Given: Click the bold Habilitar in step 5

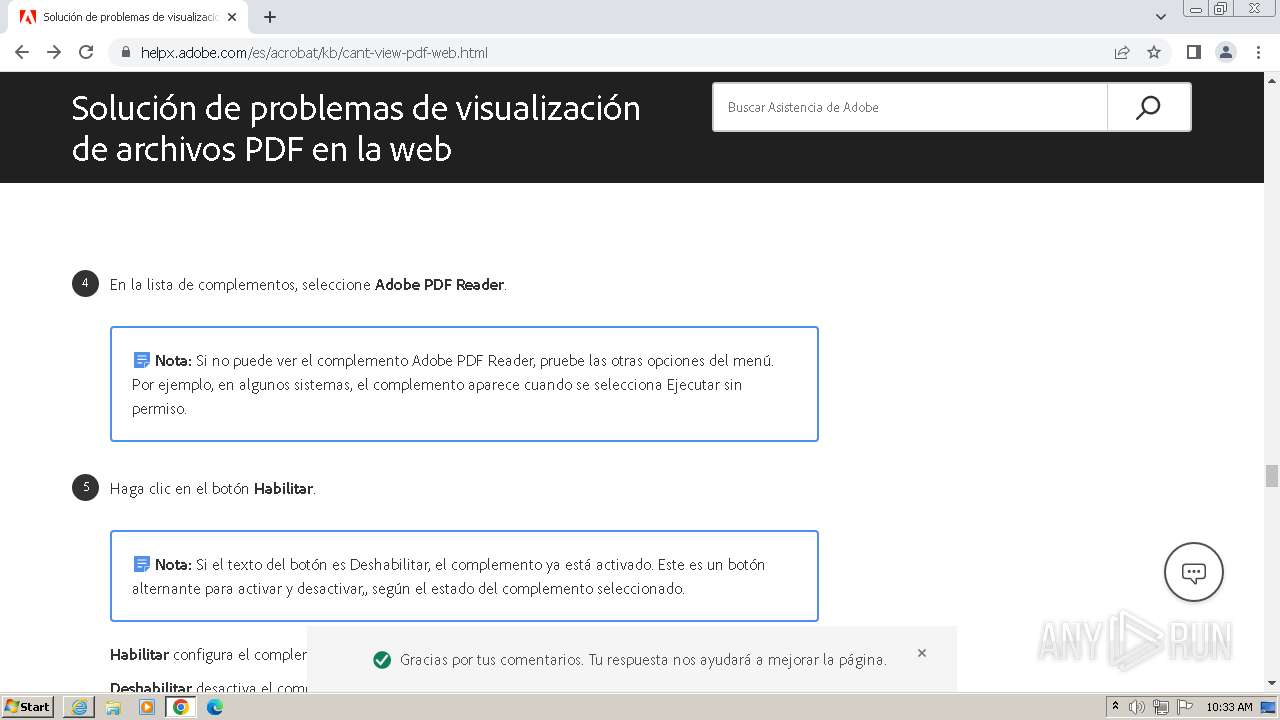Looking at the screenshot, I should point(283,489).
